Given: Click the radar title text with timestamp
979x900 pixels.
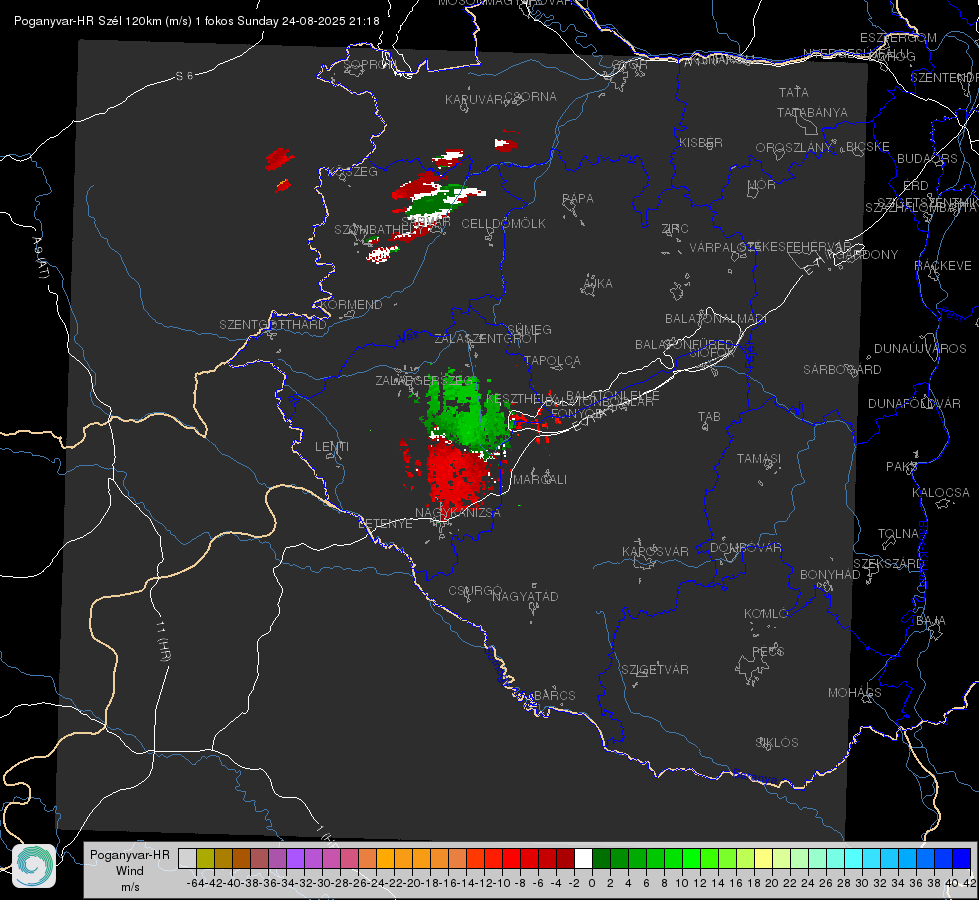Looking at the screenshot, I should (x=197, y=21).
